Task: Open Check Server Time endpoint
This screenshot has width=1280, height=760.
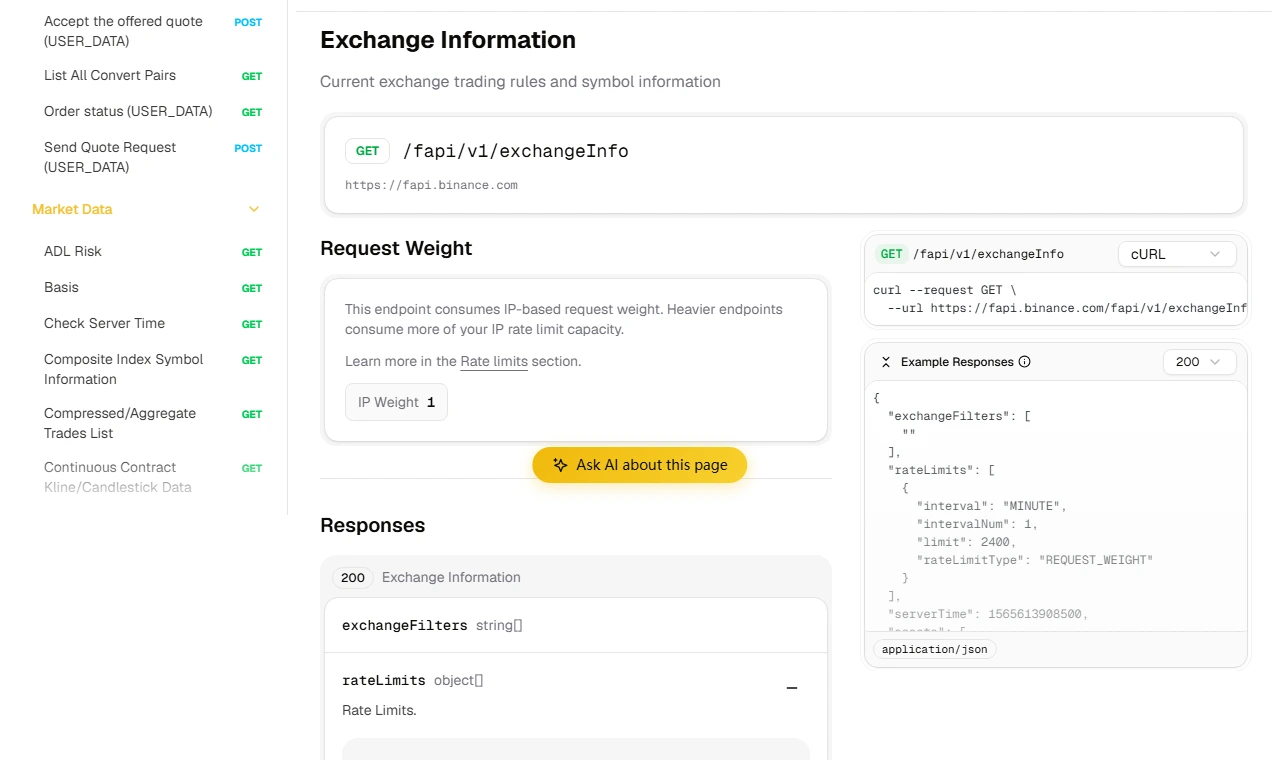Action: [x=104, y=323]
